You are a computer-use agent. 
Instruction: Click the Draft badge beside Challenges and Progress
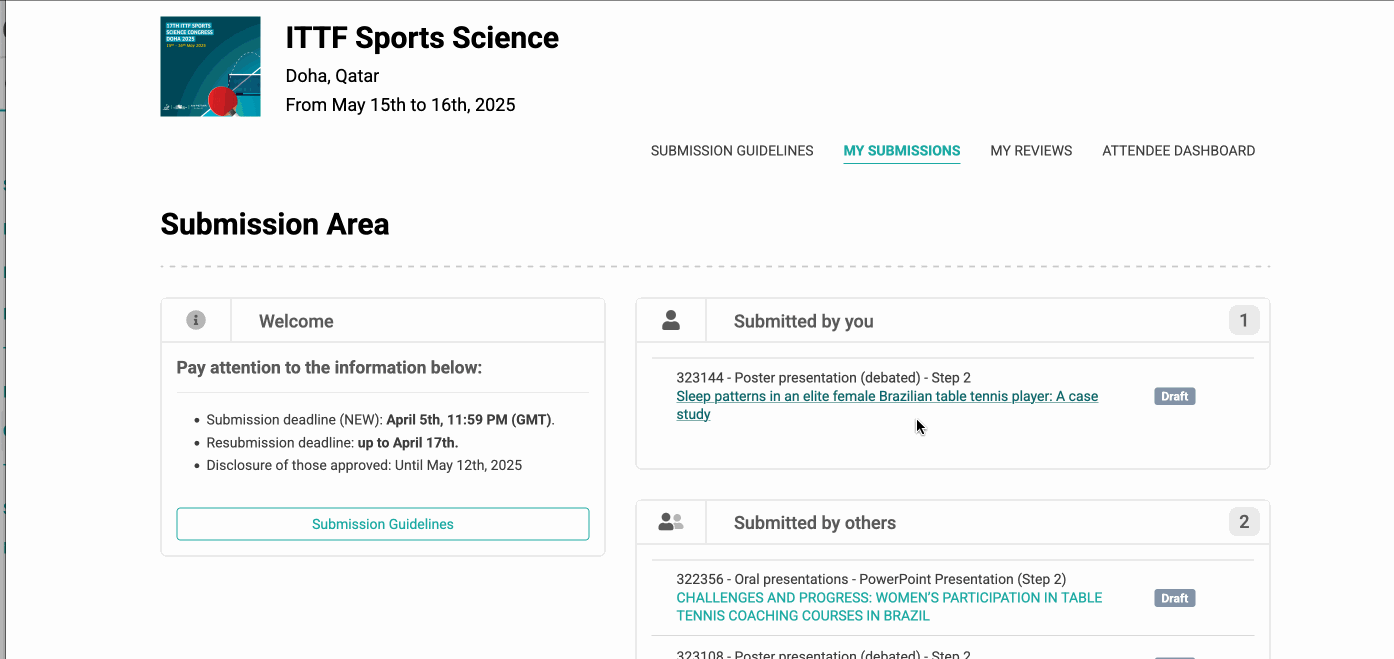1175,598
